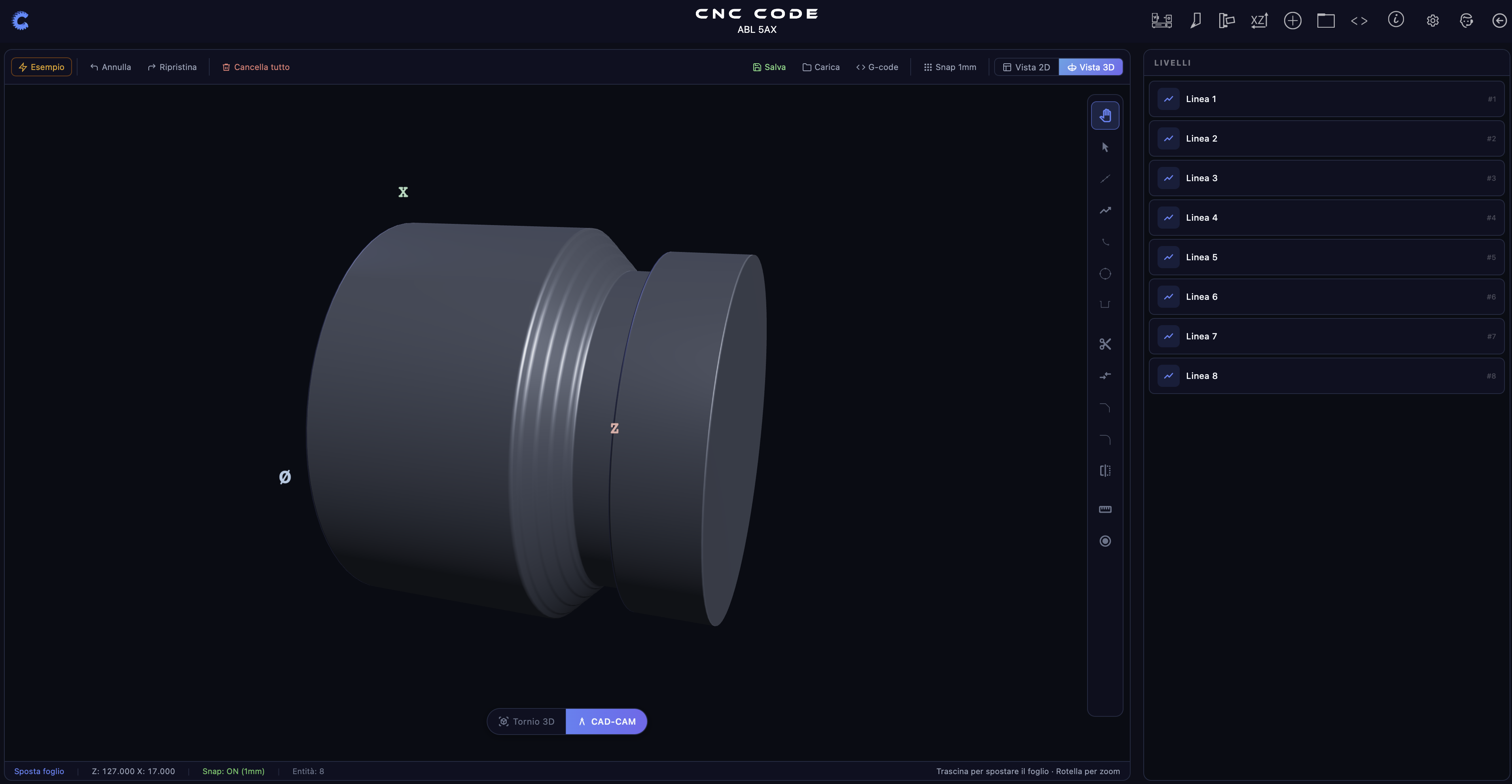Select Linea 1 layer row
The image size is (1512, 784).
pos(1326,99)
